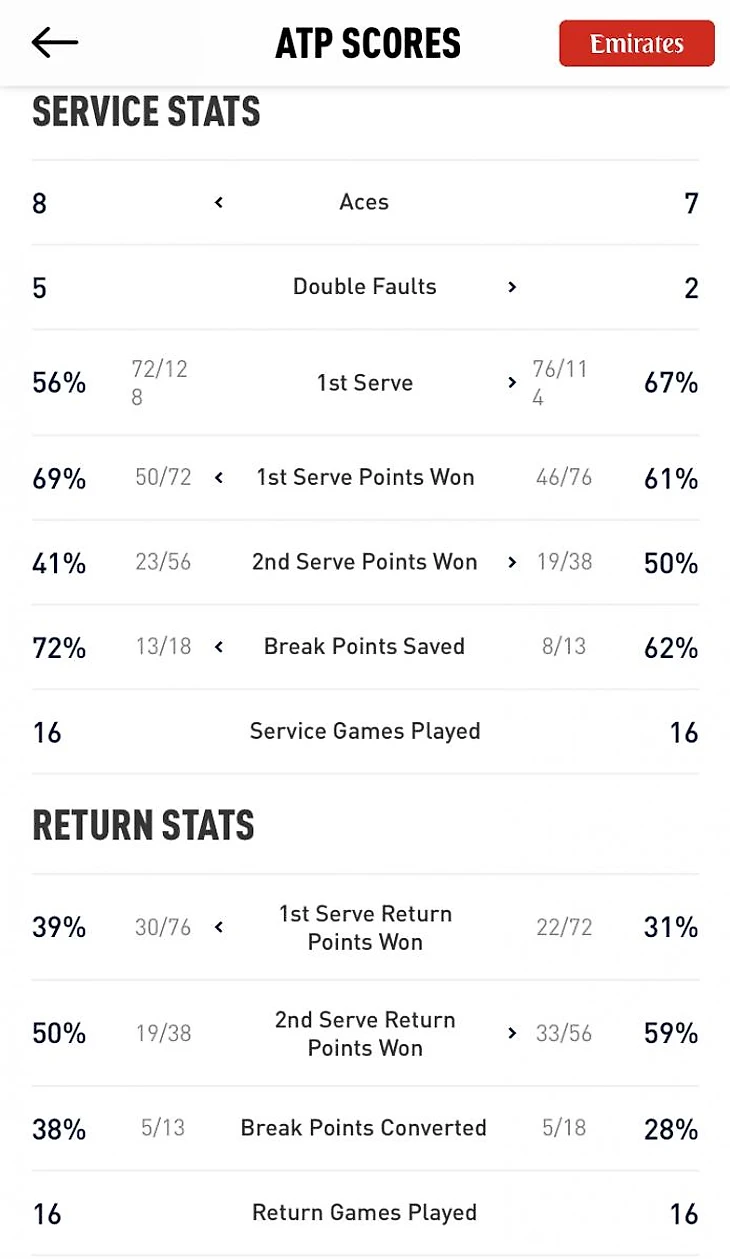This screenshot has width=730, height=1259.
Task: Select the Return Games Played label
Action: pos(365,1214)
